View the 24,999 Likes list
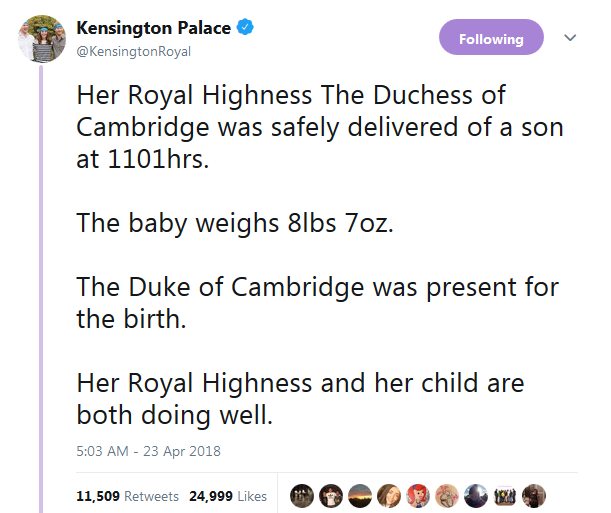Image resolution: width=611 pixels, height=513 pixels. (227, 496)
